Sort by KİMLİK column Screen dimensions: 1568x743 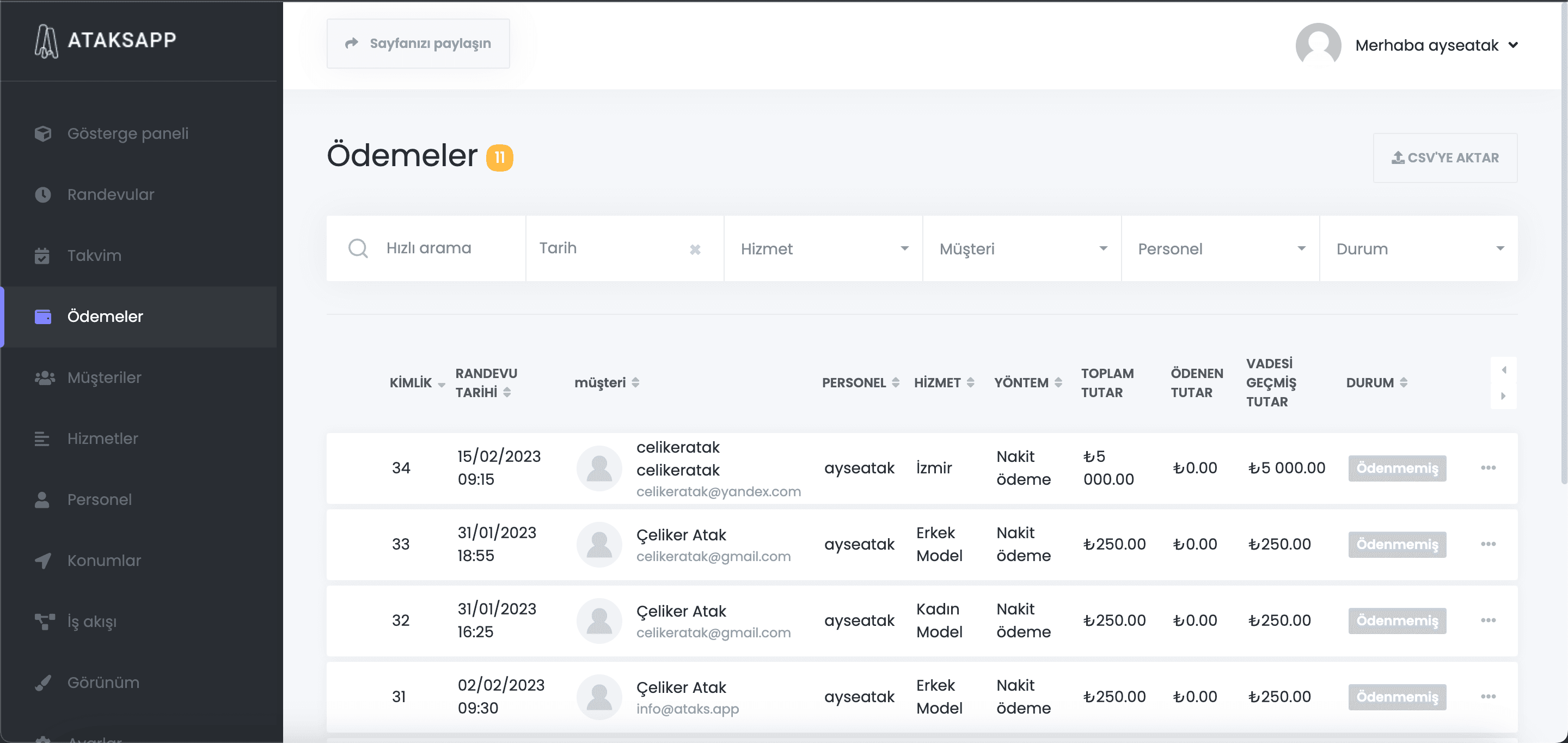click(418, 382)
